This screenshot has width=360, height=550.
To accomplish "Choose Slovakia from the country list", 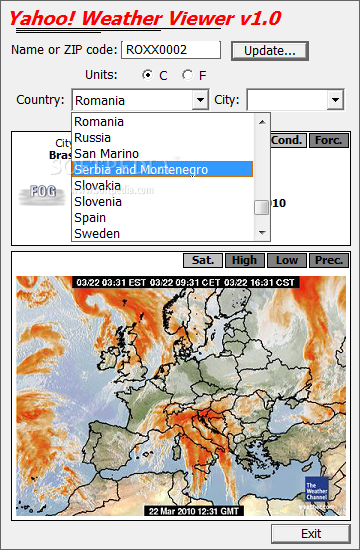I will click(x=162, y=186).
